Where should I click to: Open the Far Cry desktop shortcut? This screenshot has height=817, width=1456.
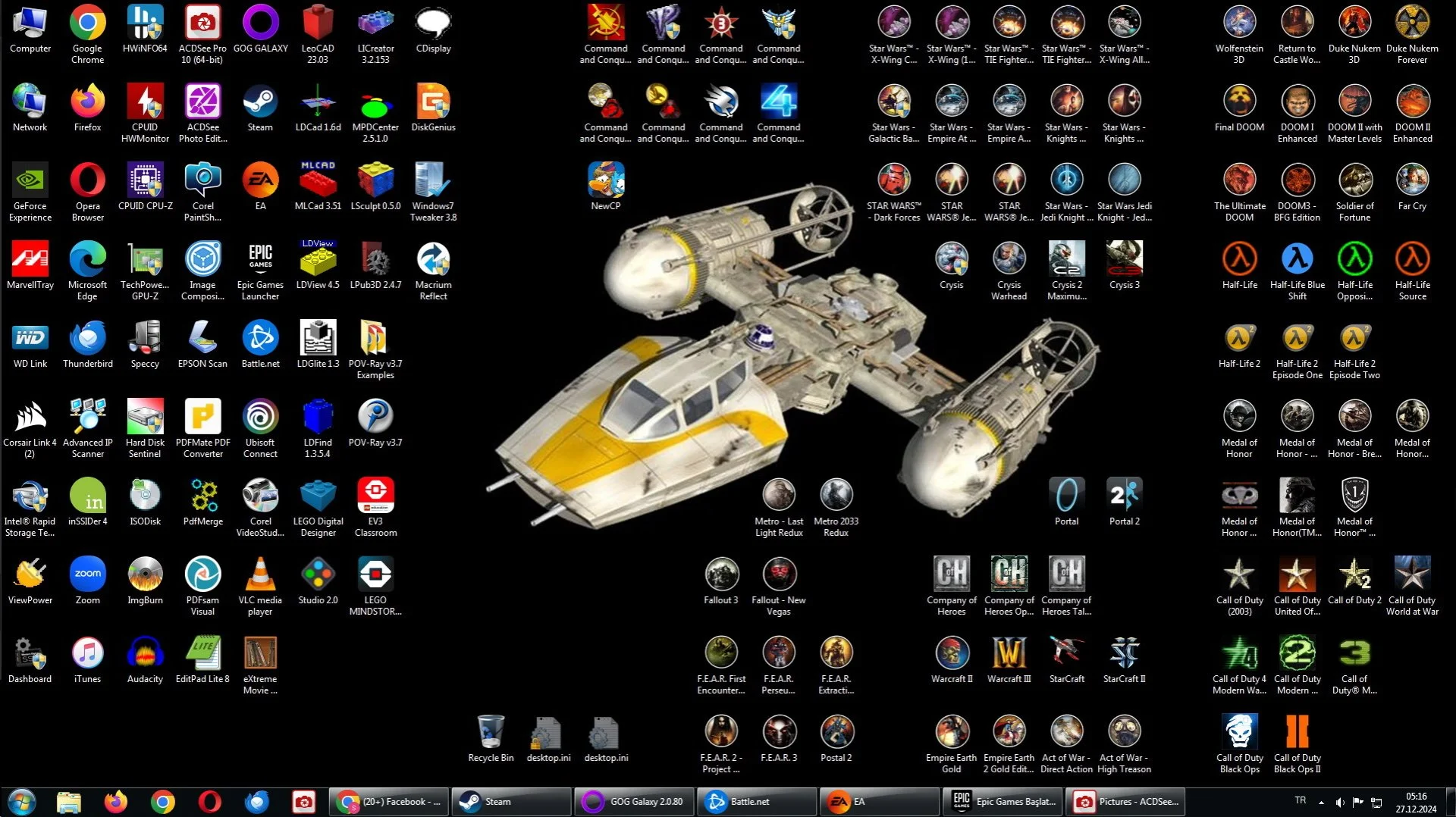[x=1413, y=186]
